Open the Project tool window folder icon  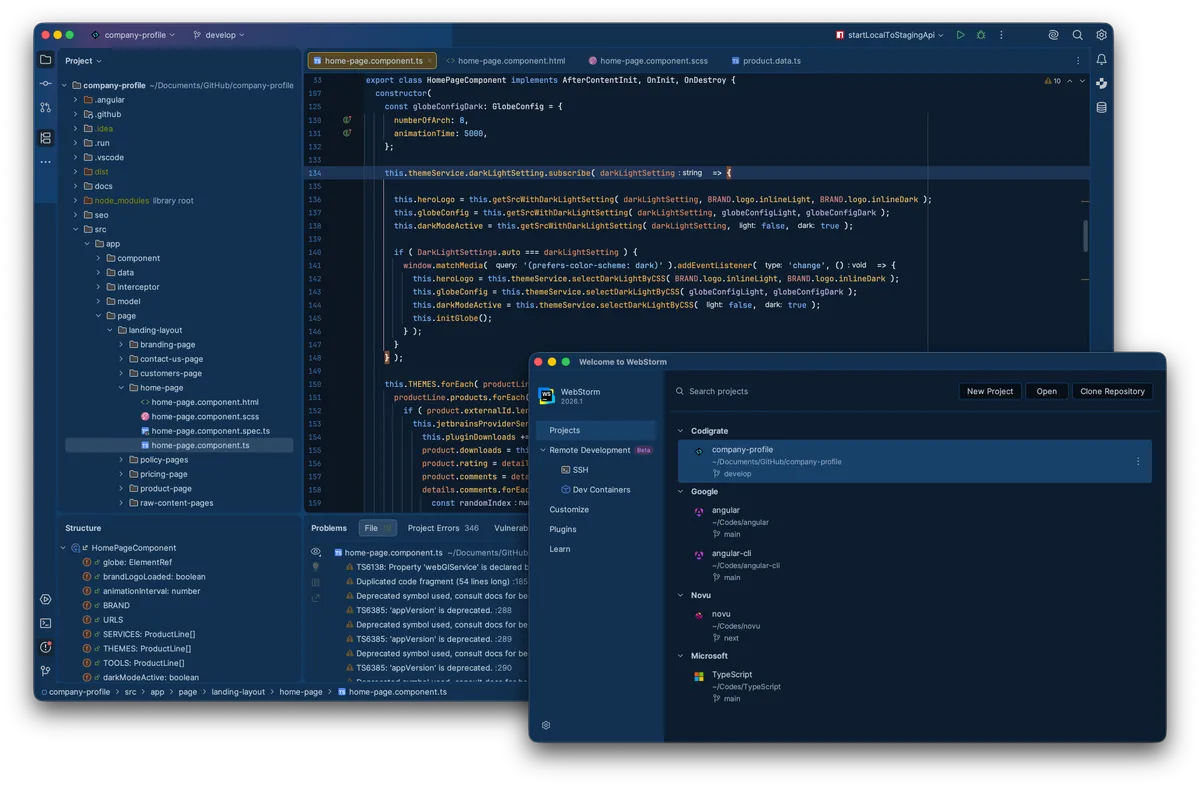(45, 60)
